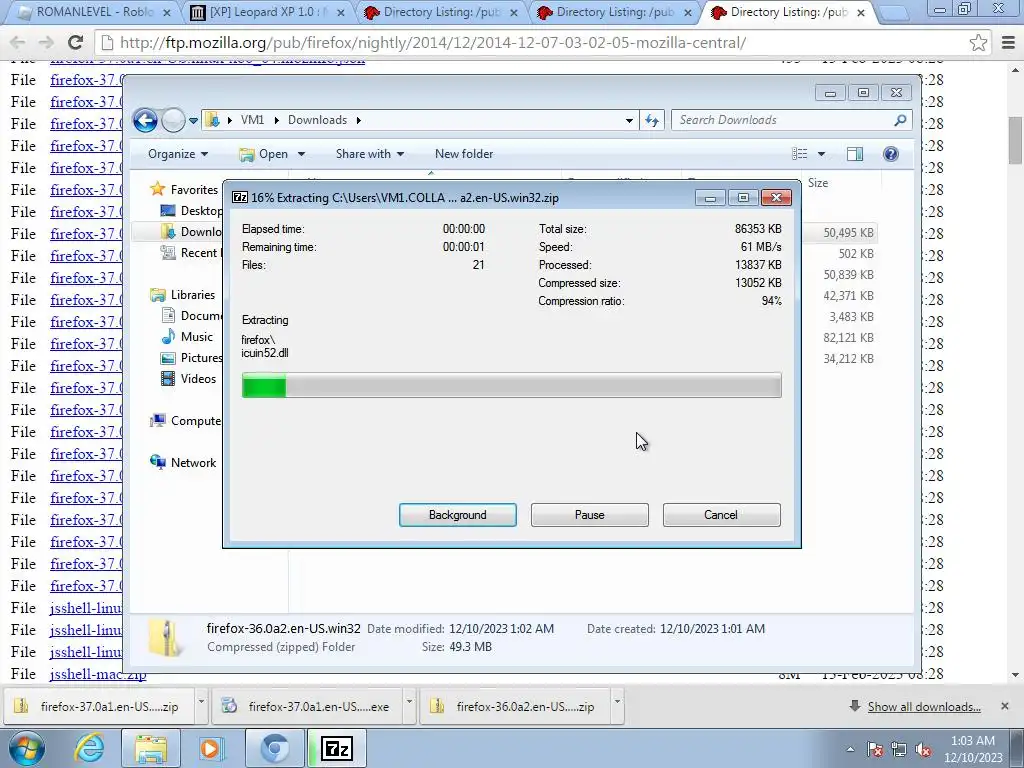Open firefox-36.0a2.en-US....zip download item

coord(513,706)
